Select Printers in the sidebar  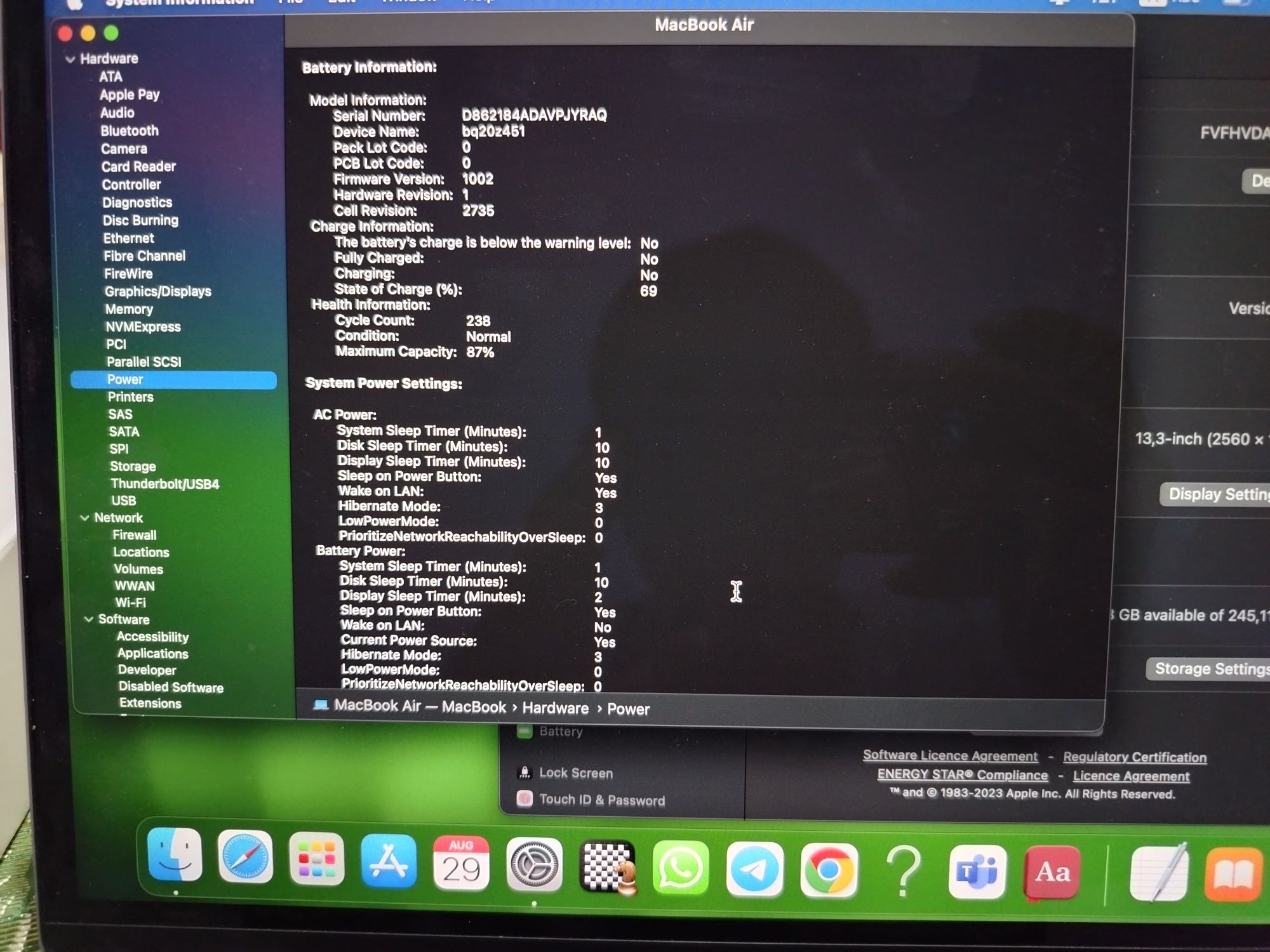[130, 397]
